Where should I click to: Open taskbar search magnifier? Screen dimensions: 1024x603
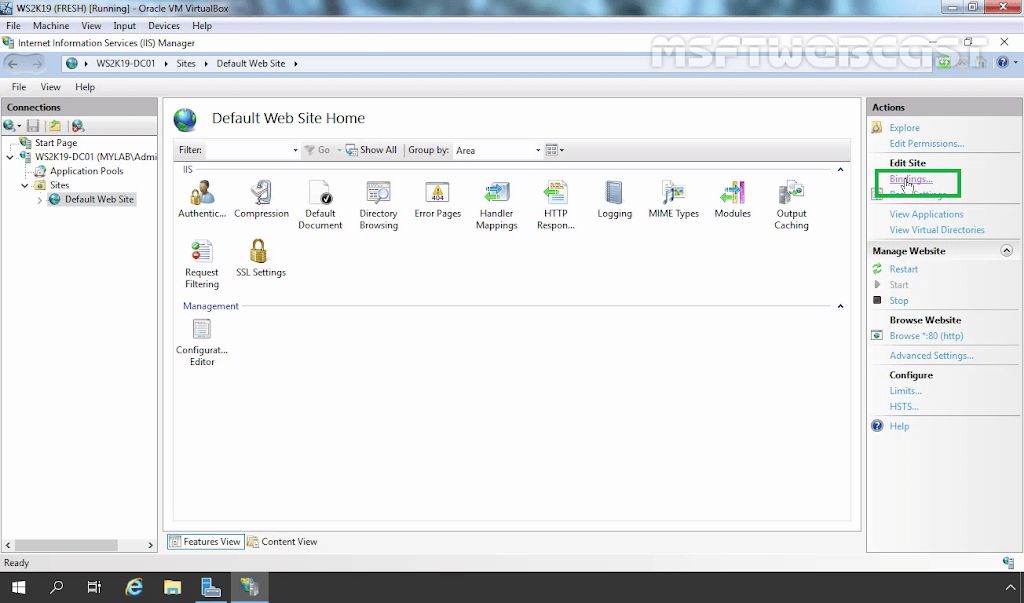tap(57, 587)
